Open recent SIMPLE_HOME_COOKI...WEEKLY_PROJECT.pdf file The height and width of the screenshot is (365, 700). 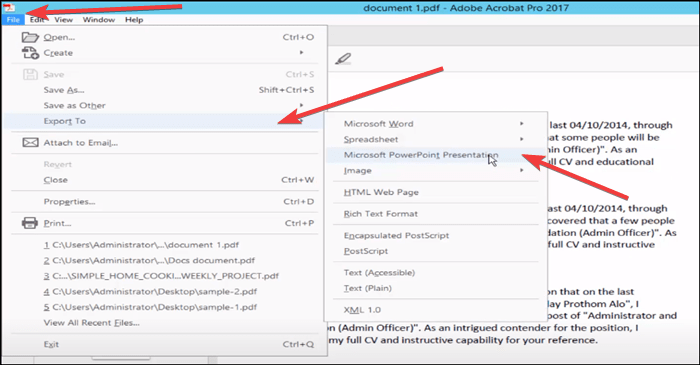pyautogui.click(x=161, y=276)
